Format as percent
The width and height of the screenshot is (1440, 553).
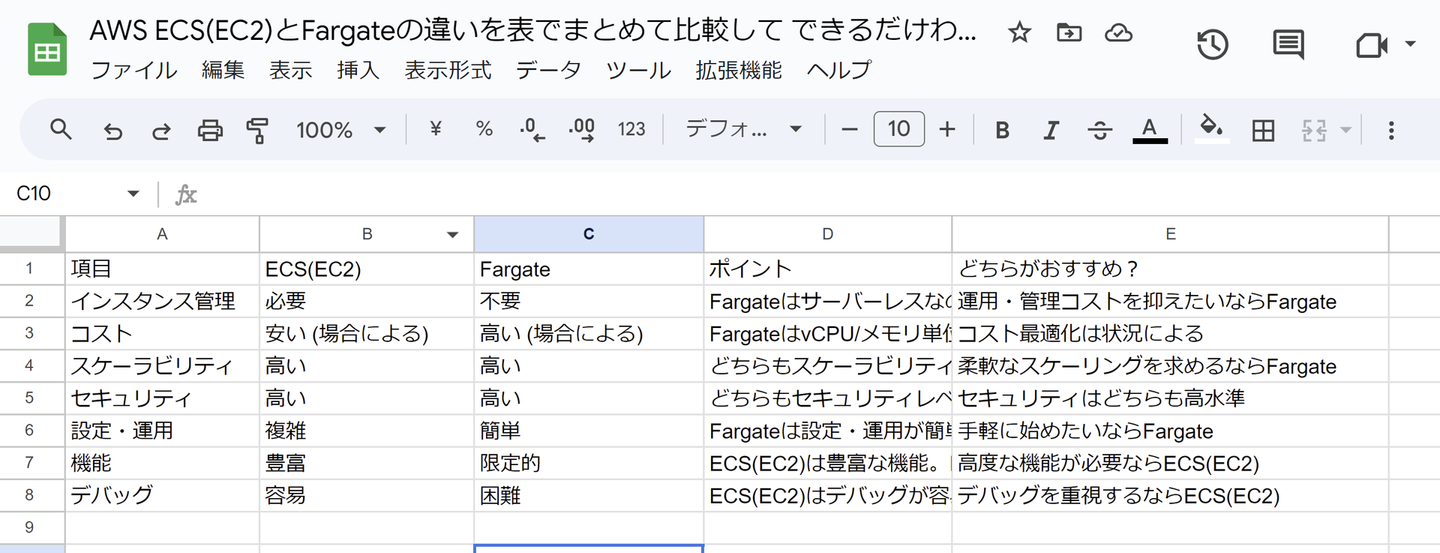coord(484,129)
